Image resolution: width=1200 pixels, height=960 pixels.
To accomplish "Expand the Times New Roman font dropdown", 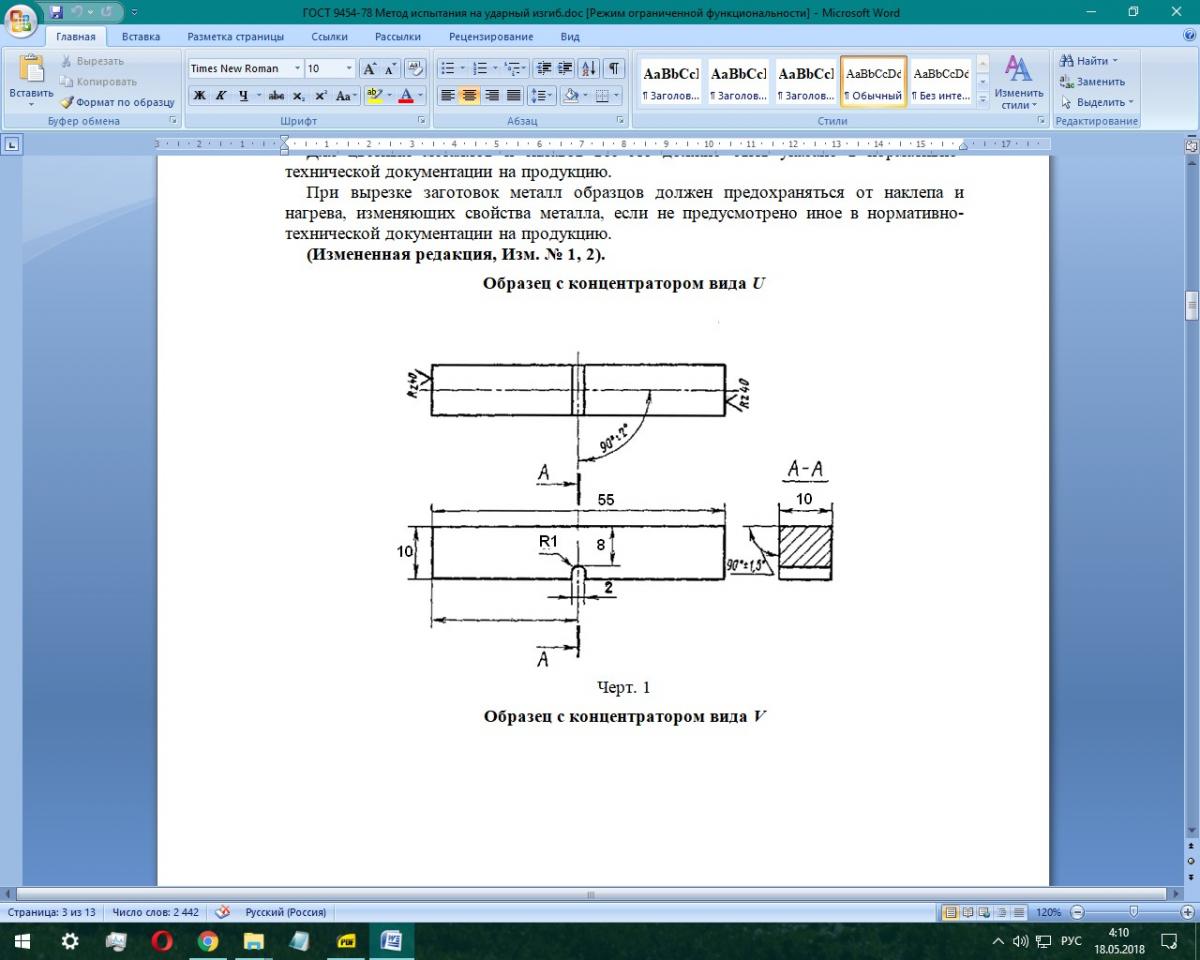I will click(297, 69).
